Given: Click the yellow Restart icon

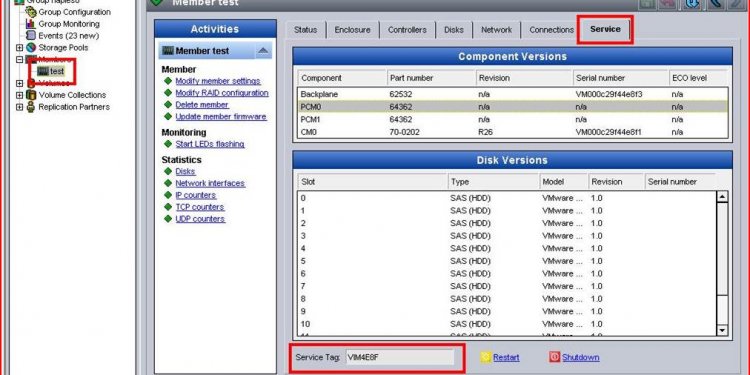Looking at the screenshot, I should tap(486, 357).
